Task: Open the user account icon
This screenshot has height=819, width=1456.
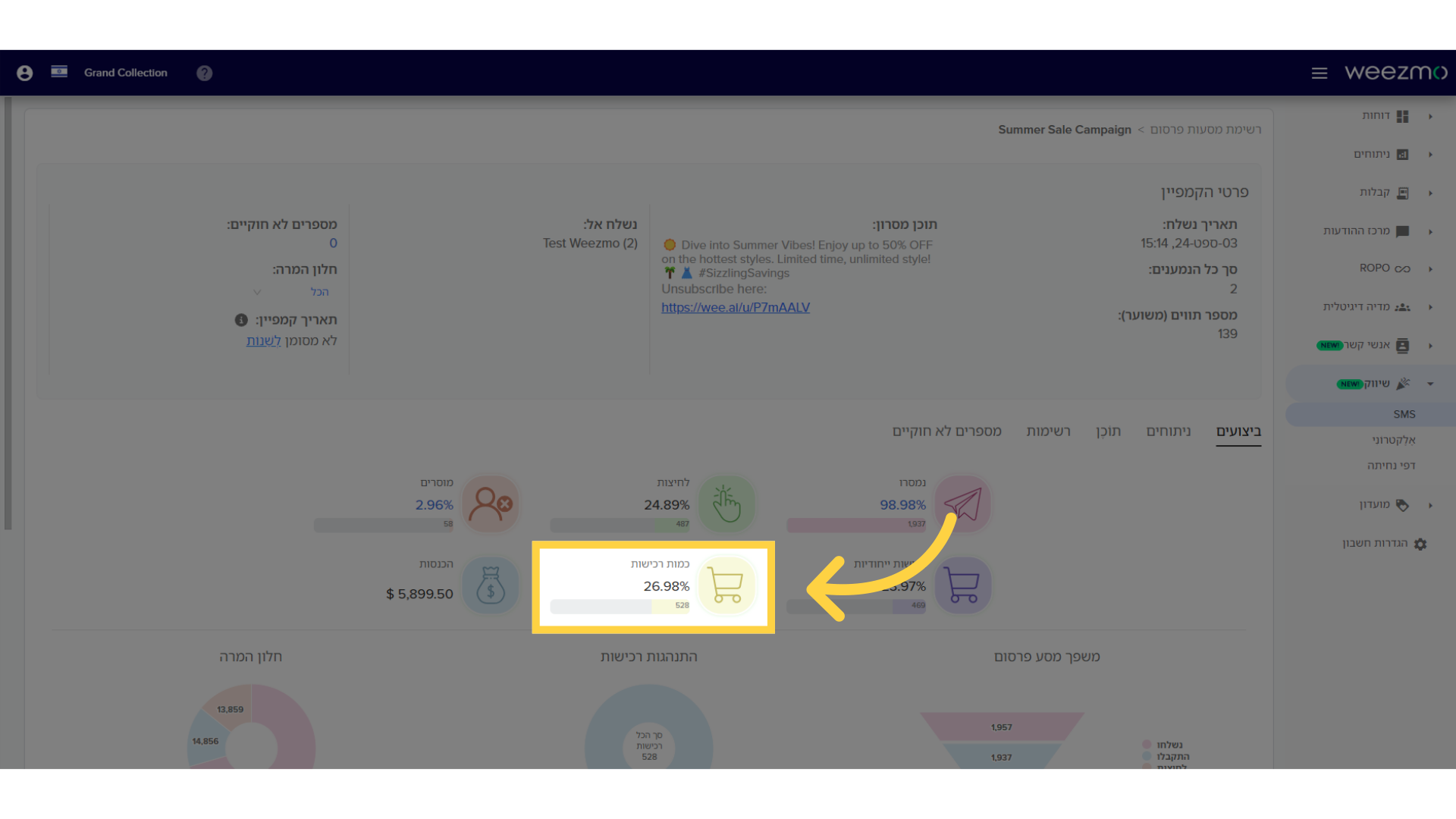Action: click(24, 73)
